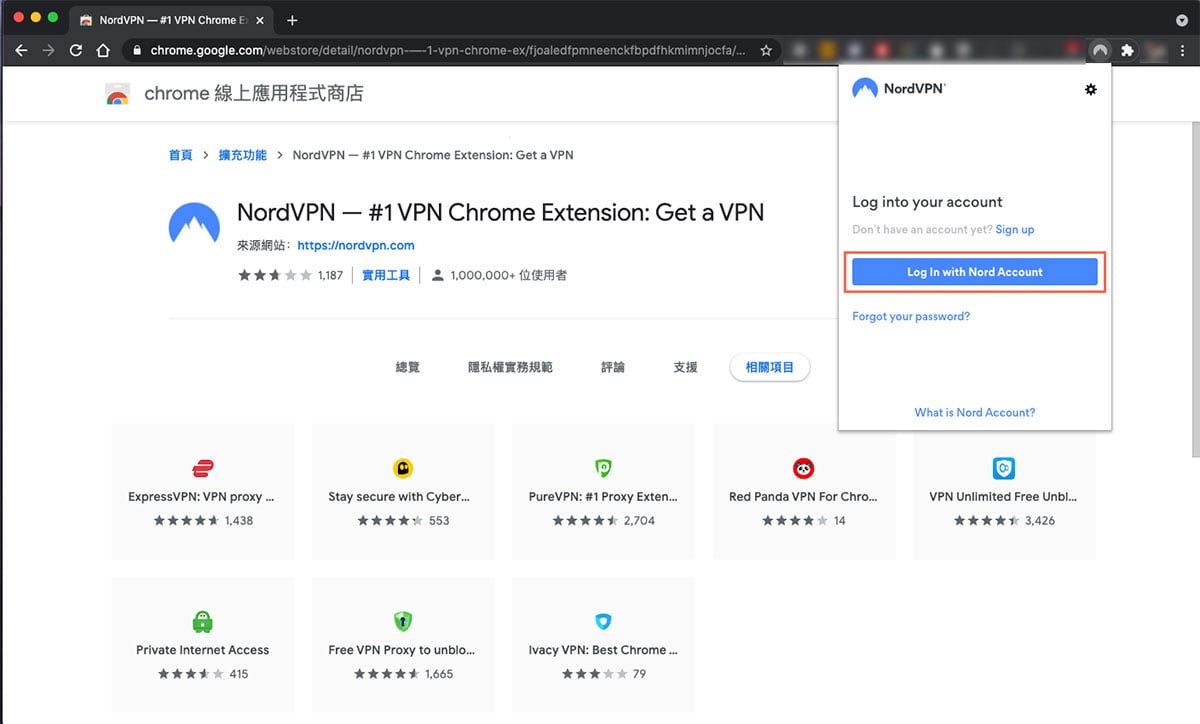The height and width of the screenshot is (724, 1200).
Task: Switch to the 評論 reviews tab
Action: (613, 367)
